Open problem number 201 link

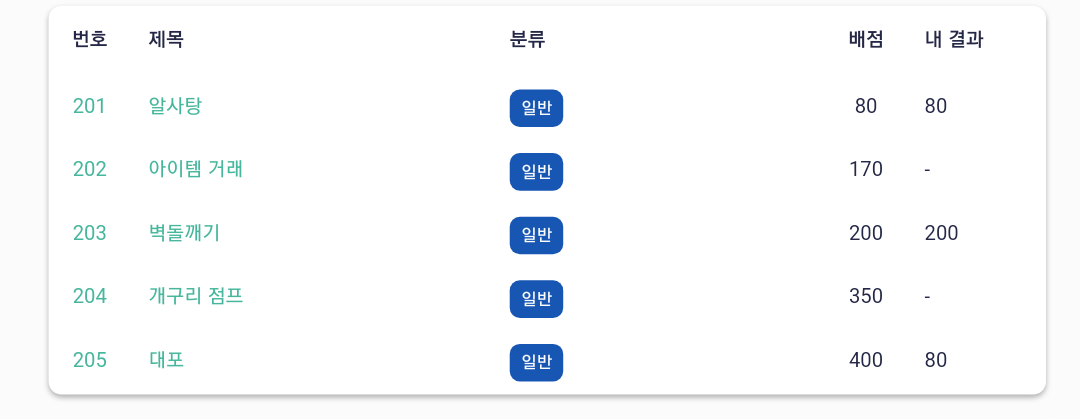[x=90, y=106]
